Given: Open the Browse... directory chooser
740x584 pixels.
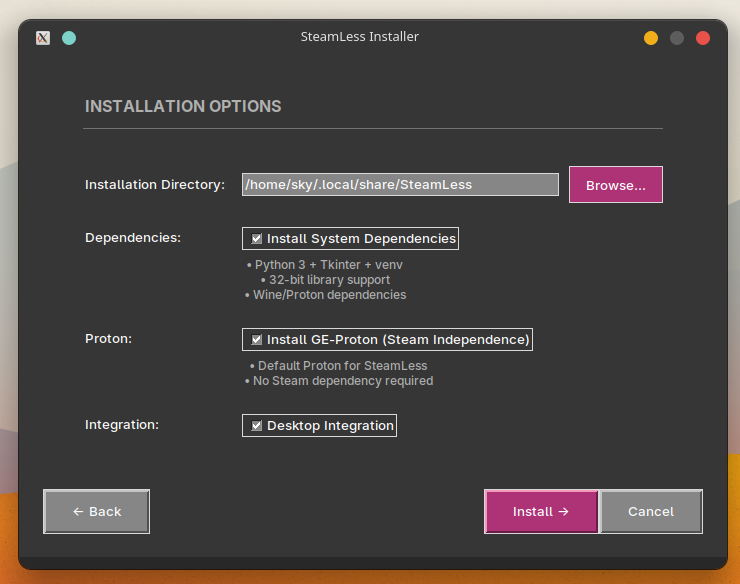Looking at the screenshot, I should [x=615, y=185].
